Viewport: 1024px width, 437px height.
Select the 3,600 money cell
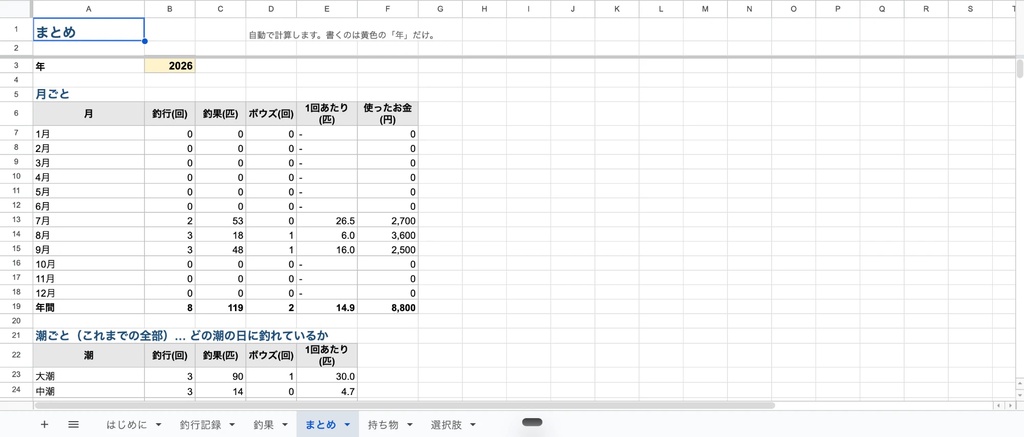[388, 235]
